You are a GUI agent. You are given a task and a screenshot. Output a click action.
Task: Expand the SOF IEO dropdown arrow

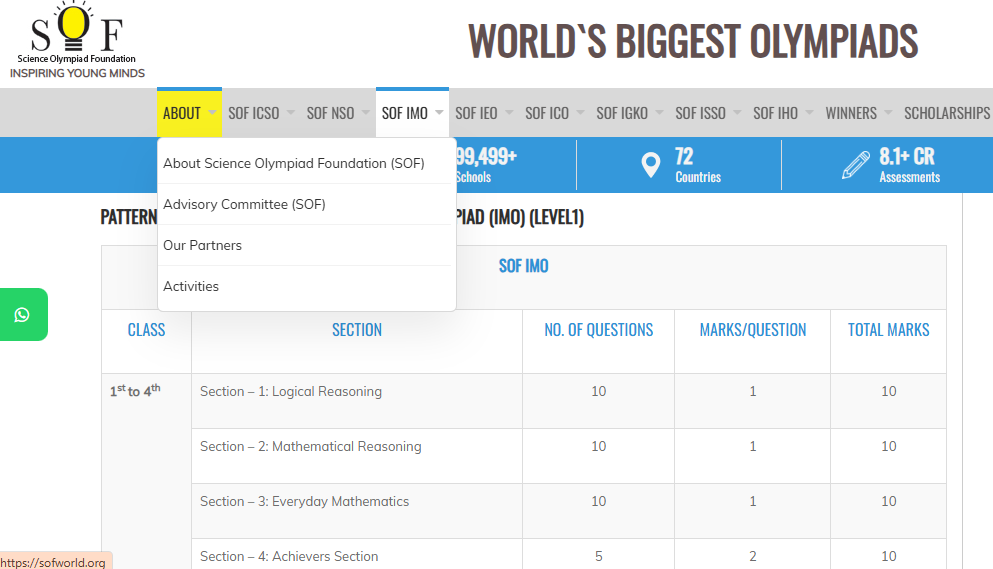coord(509,113)
